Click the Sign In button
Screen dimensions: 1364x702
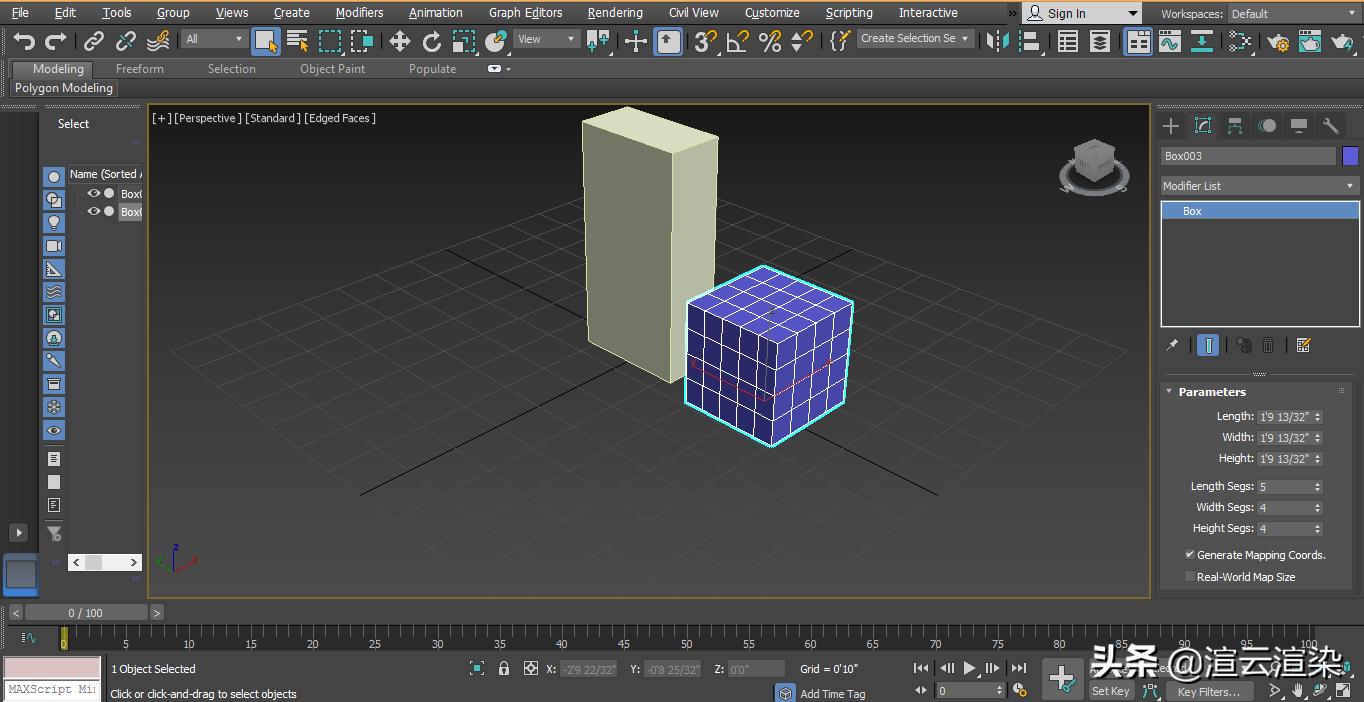[x=1070, y=13]
